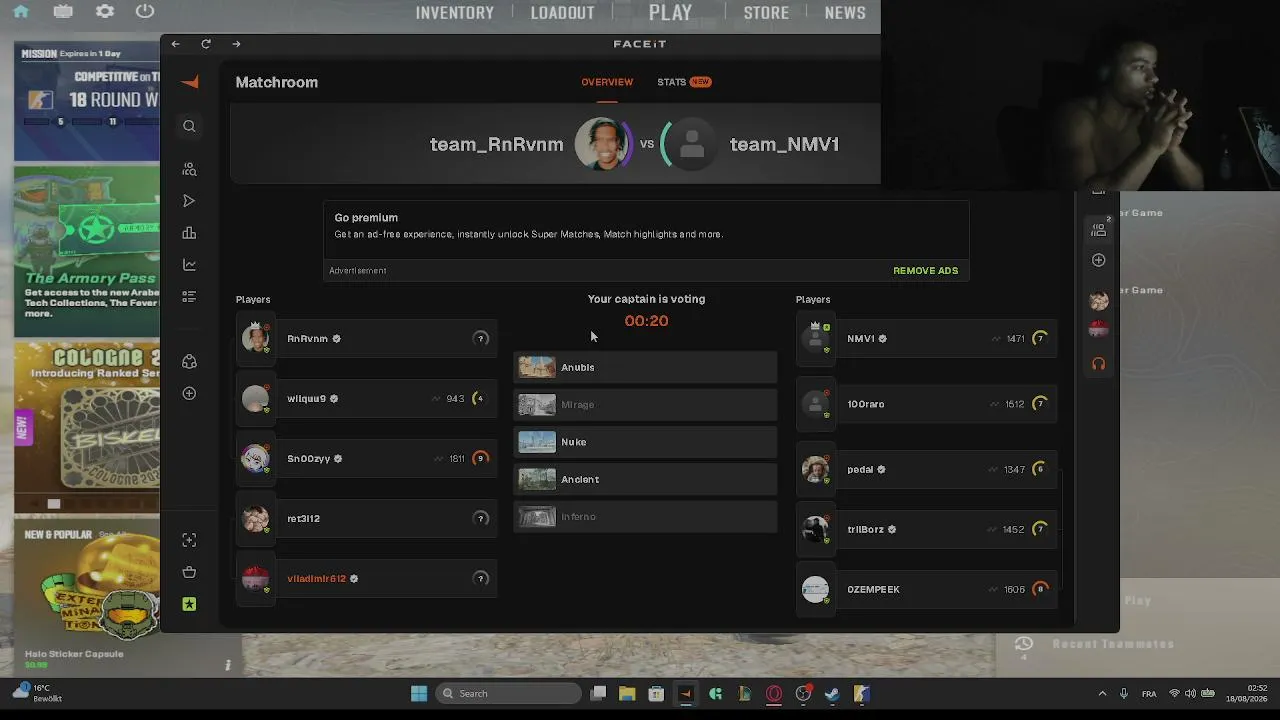Open the find players icon in FACEIT sidebar
The image size is (1280, 720).
[x=189, y=169]
